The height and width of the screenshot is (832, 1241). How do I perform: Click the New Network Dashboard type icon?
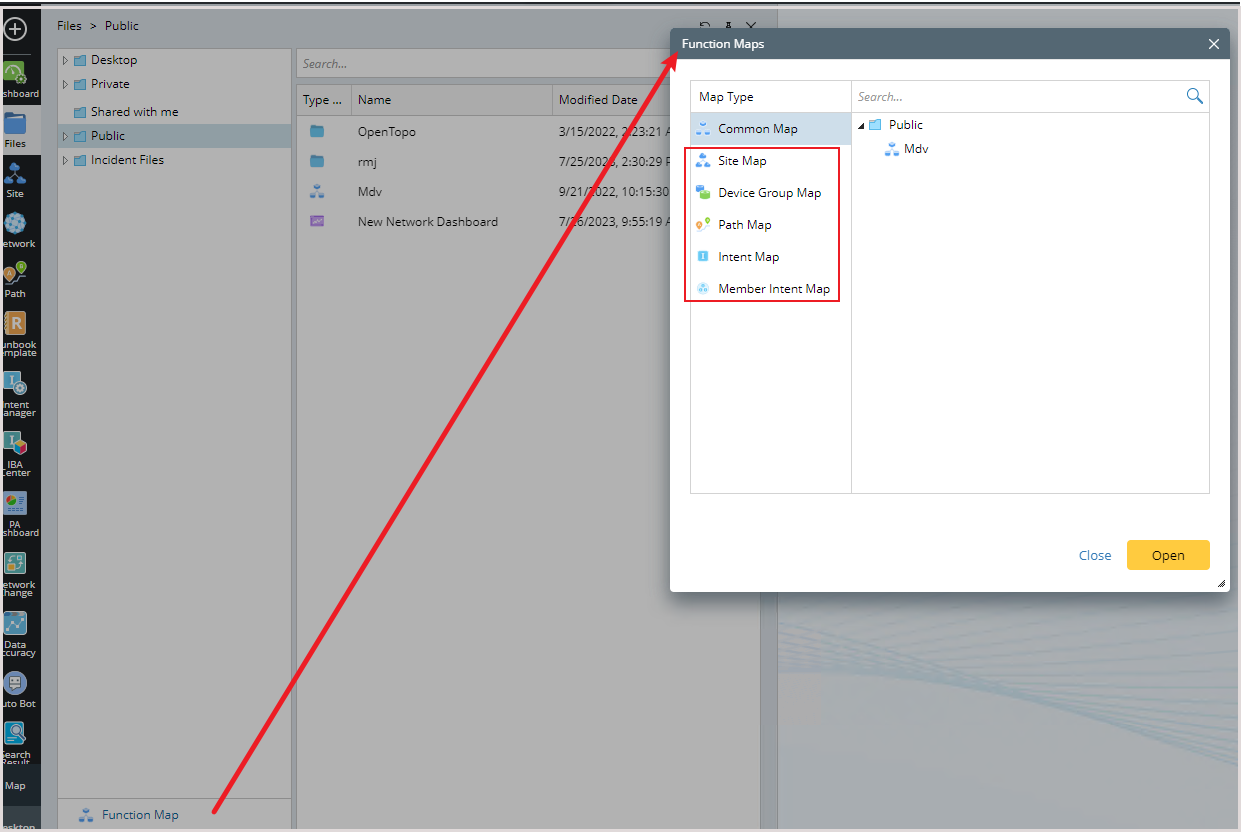coord(317,221)
